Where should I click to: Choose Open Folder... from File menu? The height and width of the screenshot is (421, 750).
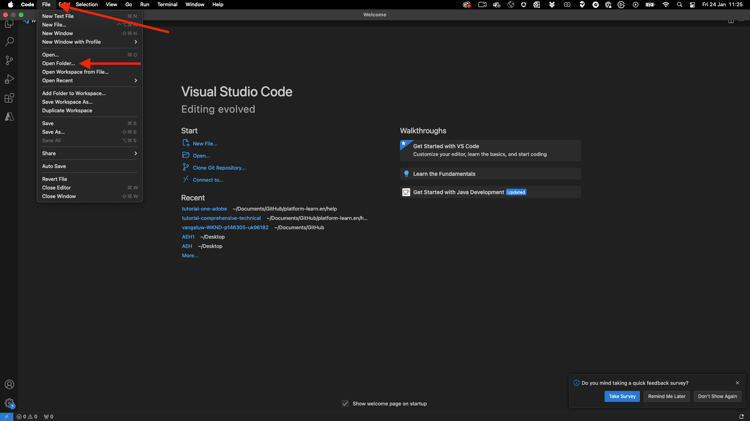[59, 63]
